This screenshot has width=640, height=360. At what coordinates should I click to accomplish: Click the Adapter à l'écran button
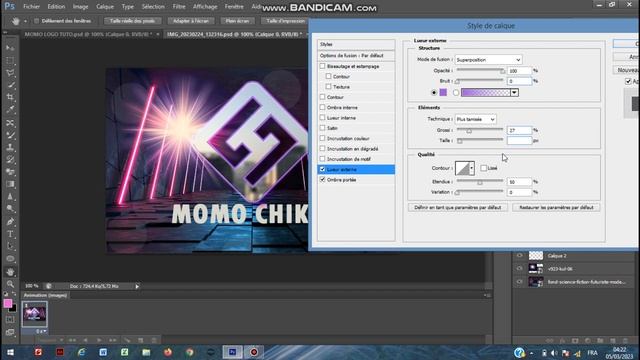click(x=191, y=21)
